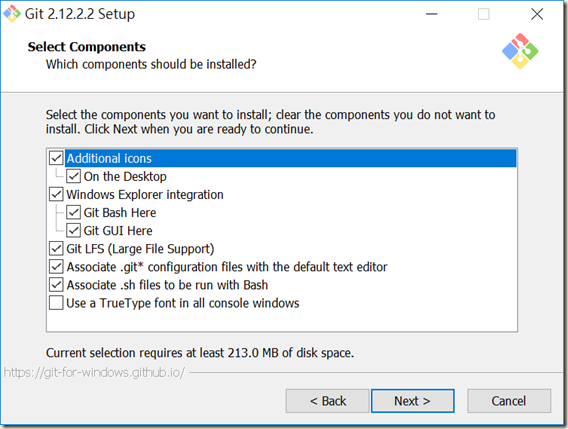Toggle the Git GUI Here checkbox
This screenshot has height=429, width=568.
click(x=74, y=230)
